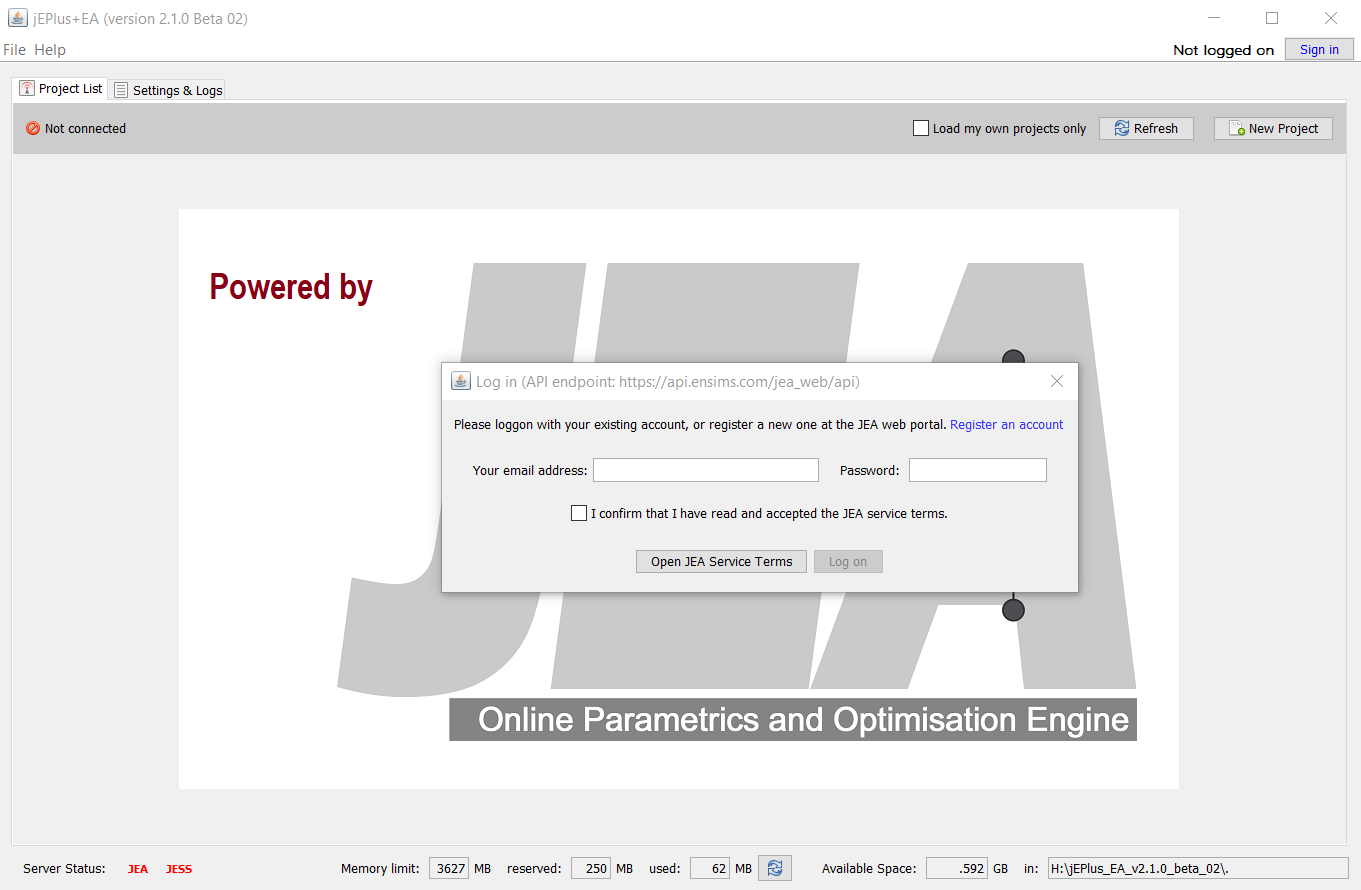Click the Java icon in Log in dialog title

461,381
